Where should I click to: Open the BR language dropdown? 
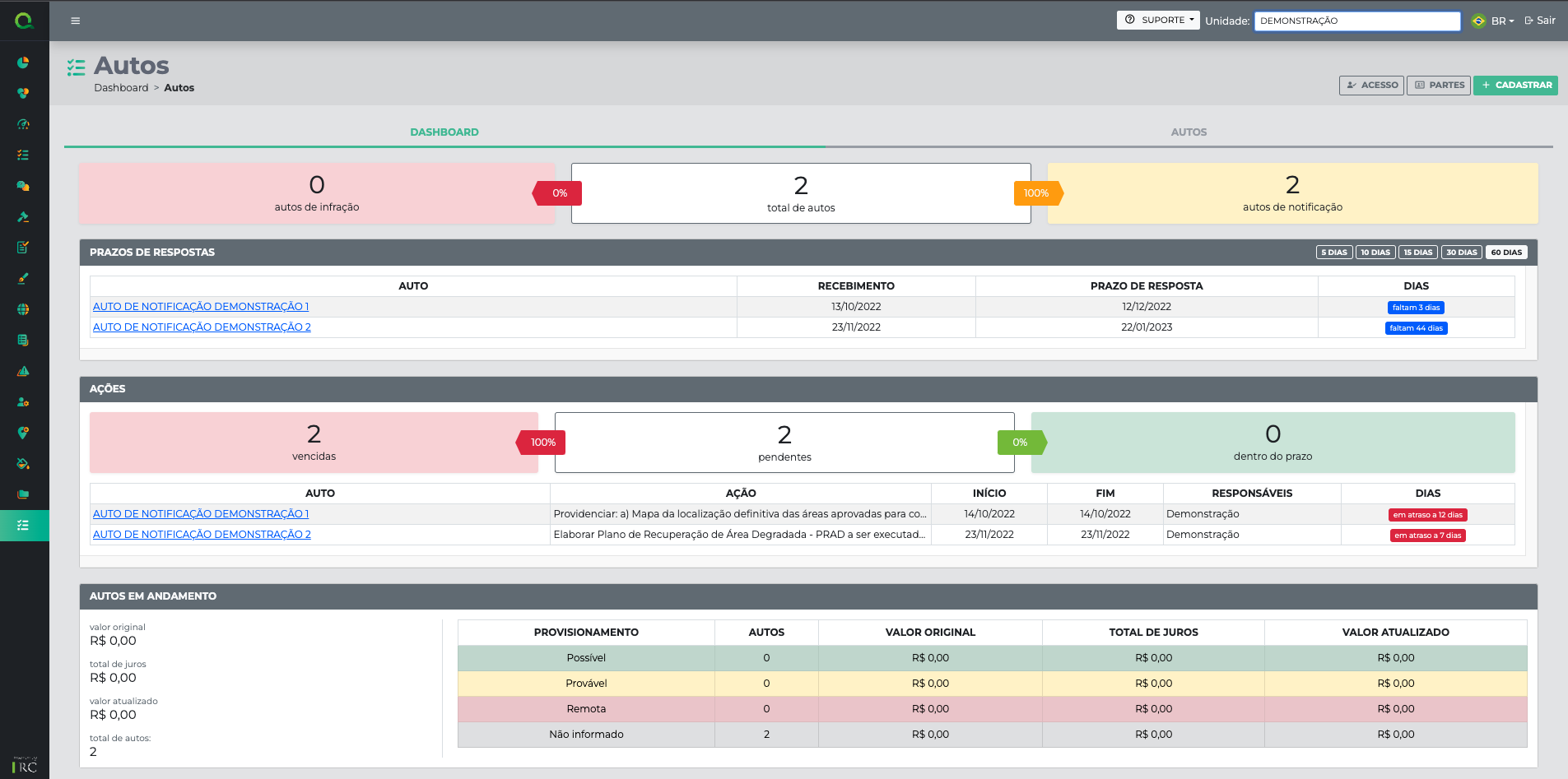[x=1502, y=21]
